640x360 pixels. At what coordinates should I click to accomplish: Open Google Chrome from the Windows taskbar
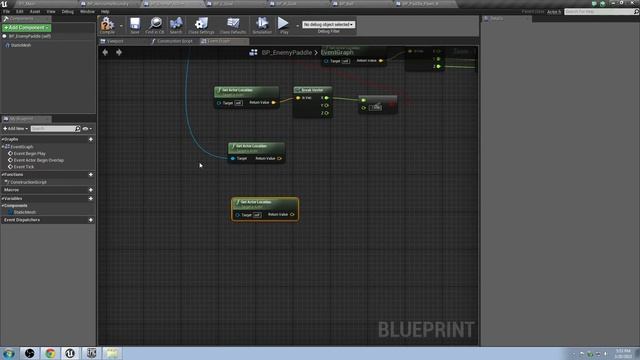pos(50,353)
